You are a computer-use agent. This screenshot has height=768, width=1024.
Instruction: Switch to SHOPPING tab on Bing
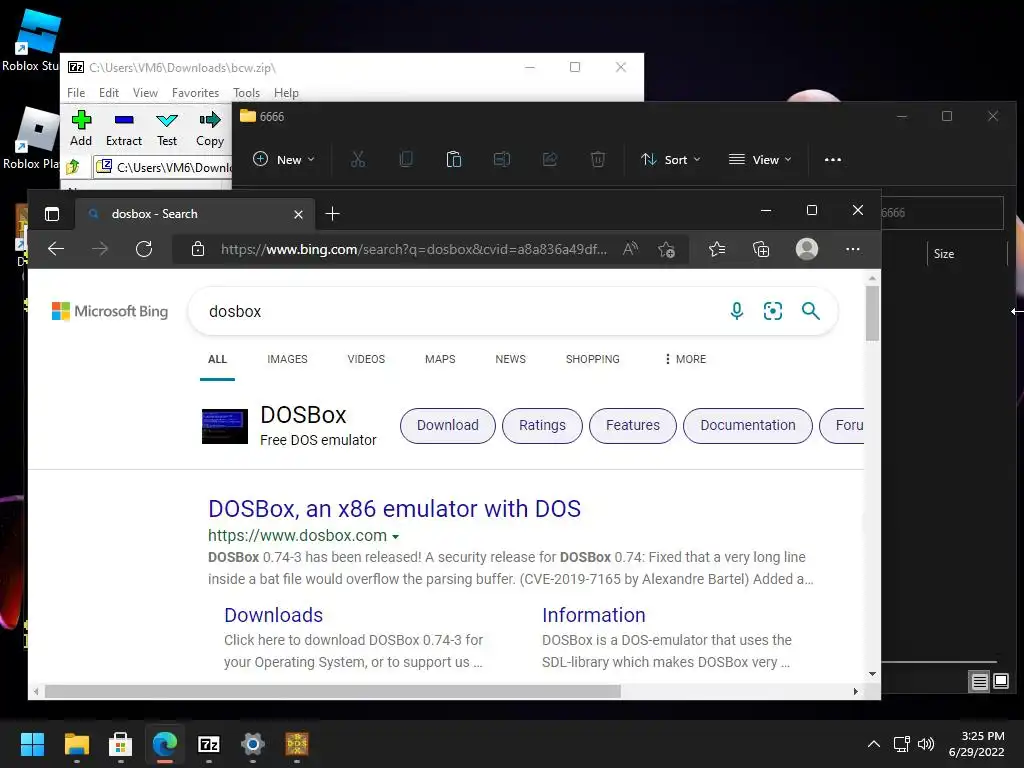coord(593,359)
